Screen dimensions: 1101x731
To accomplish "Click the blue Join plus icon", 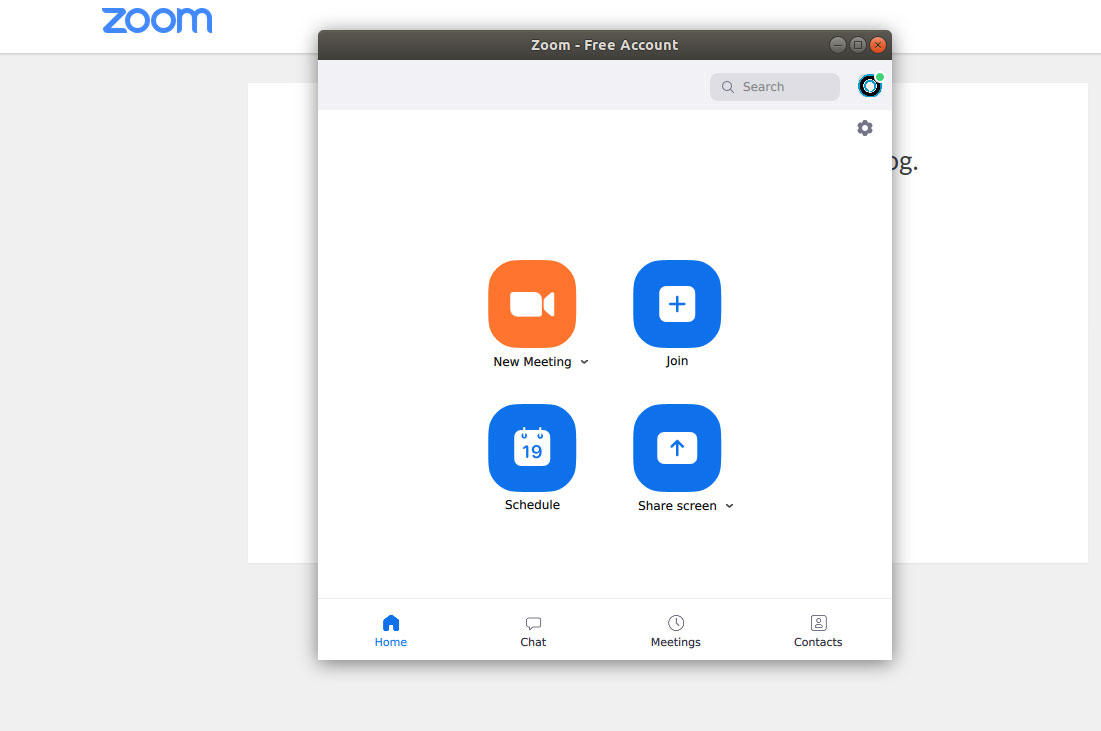I will (677, 303).
